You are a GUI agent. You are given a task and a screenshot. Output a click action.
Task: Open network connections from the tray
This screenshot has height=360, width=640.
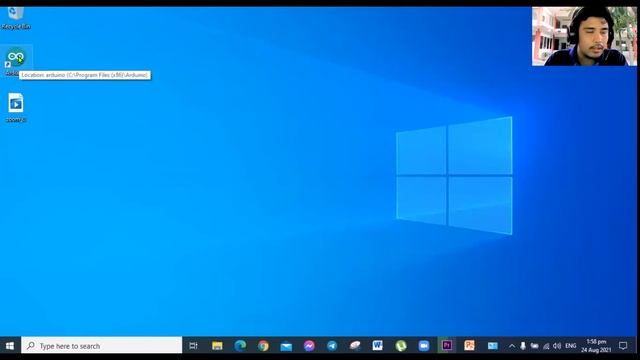pyautogui.click(x=546, y=346)
